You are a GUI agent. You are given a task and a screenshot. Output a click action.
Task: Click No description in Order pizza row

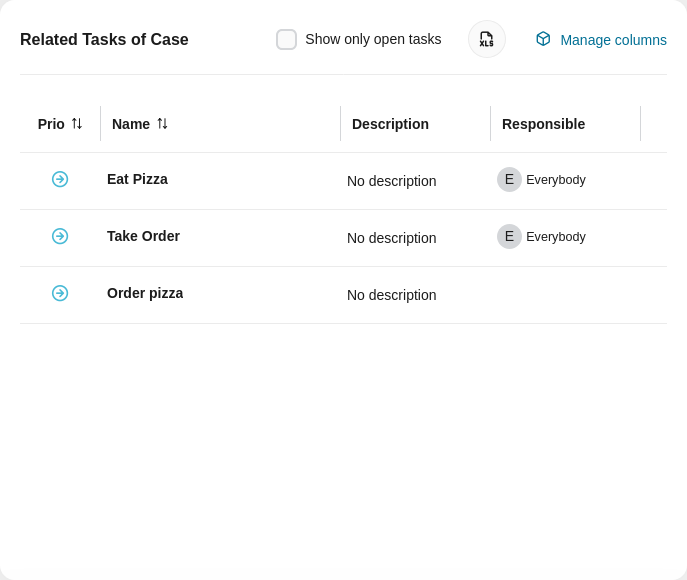coord(392,295)
